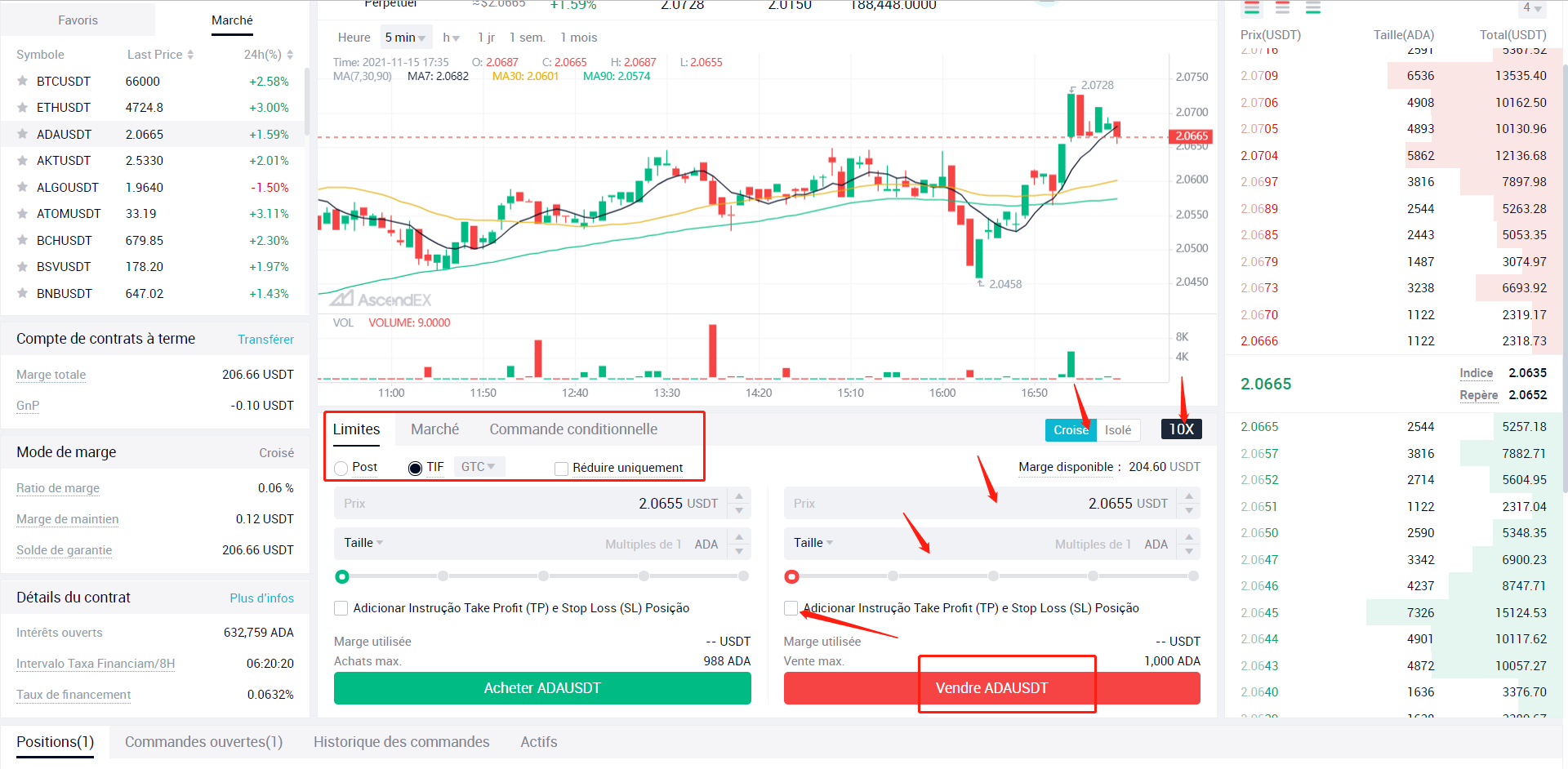The image size is (1568, 769).
Task: Increase the sell size with up arrow
Action: click(x=1189, y=537)
